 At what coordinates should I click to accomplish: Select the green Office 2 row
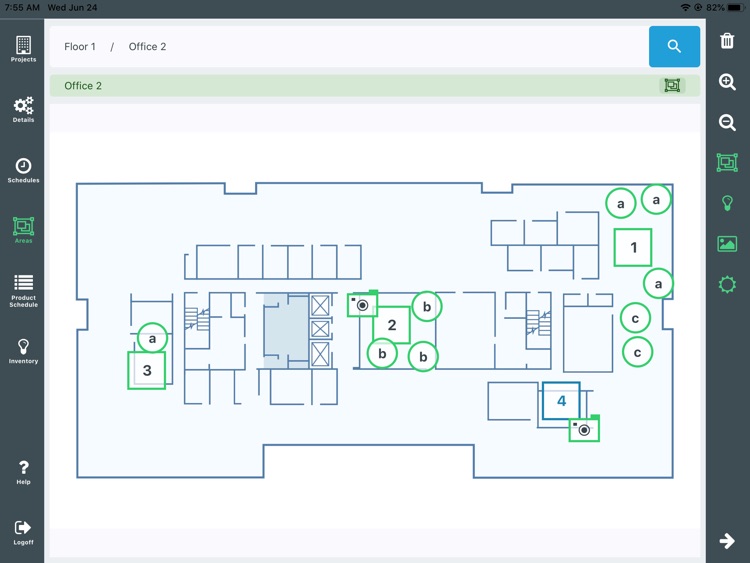[375, 86]
